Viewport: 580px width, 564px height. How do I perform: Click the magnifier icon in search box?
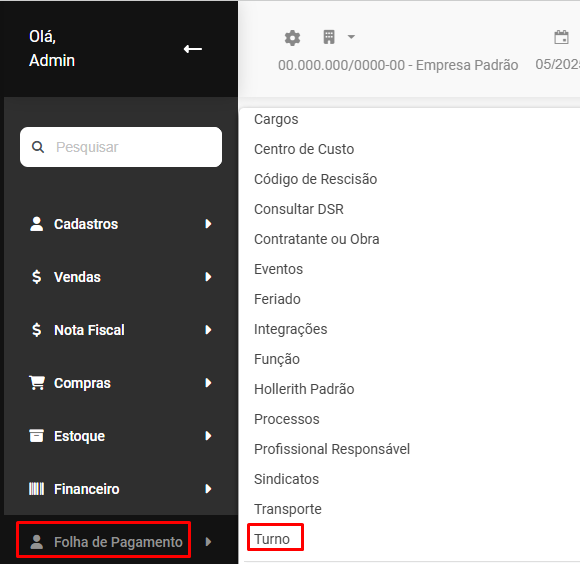point(38,147)
